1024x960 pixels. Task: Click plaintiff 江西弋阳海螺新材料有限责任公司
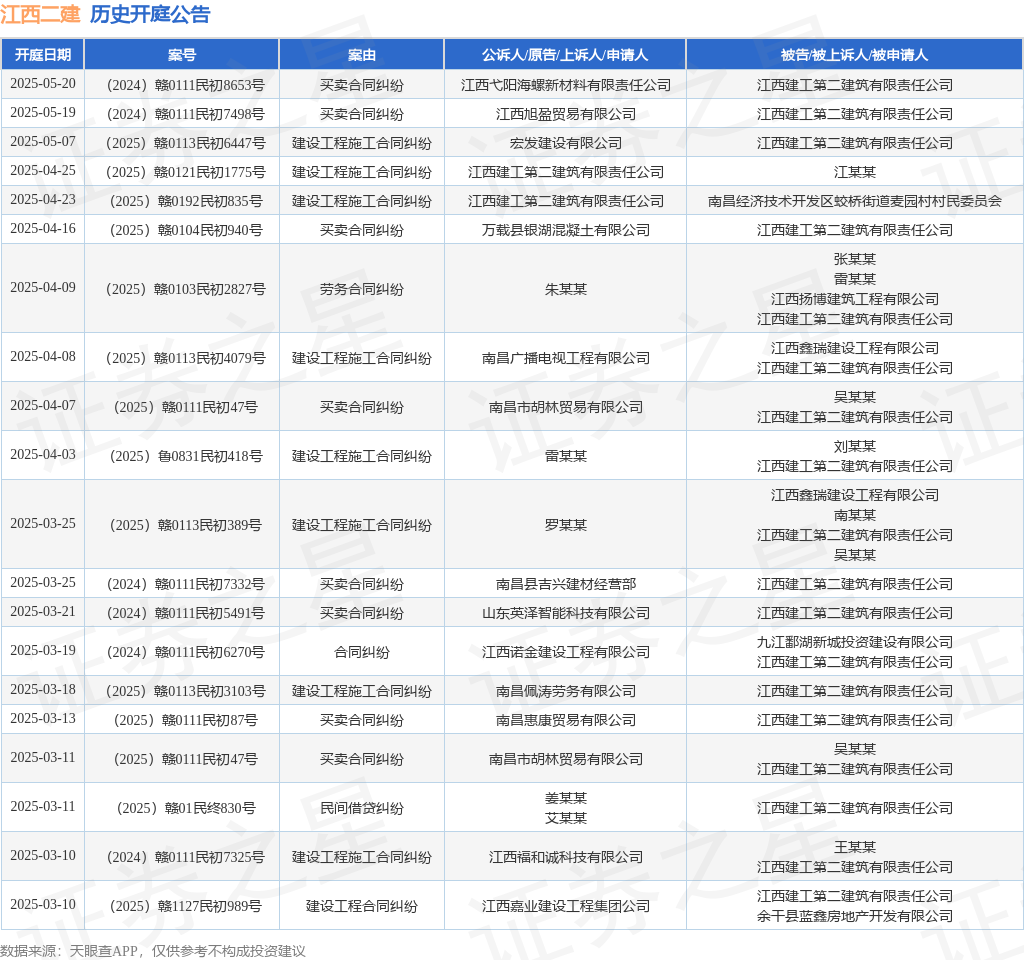(x=566, y=86)
